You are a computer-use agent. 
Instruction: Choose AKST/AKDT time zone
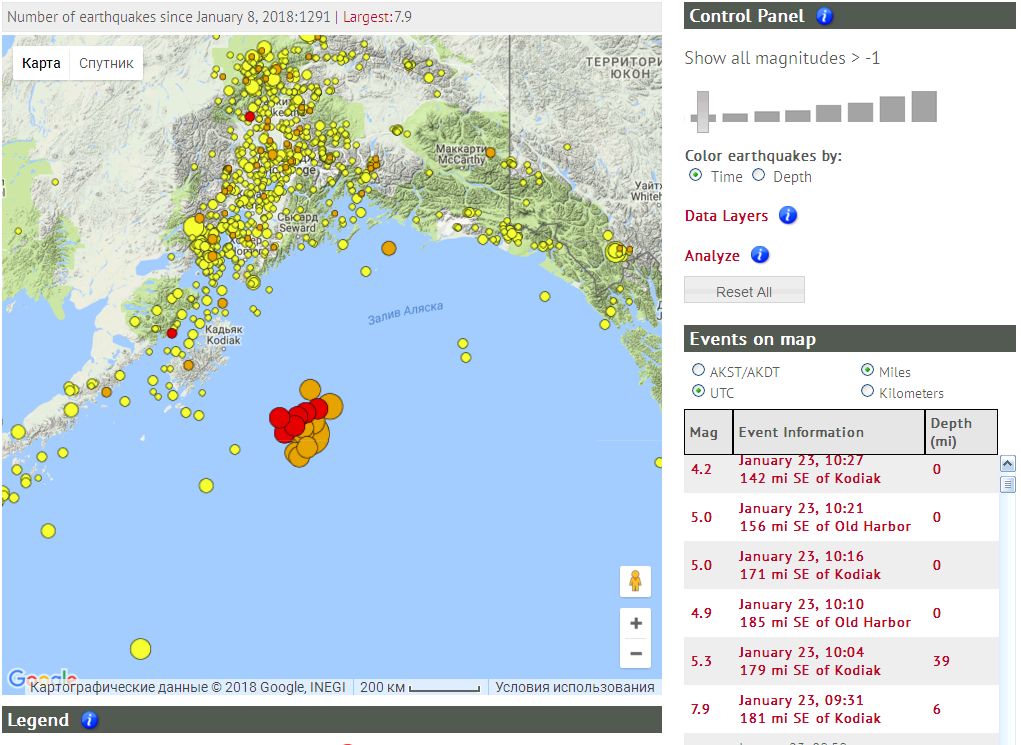(698, 370)
